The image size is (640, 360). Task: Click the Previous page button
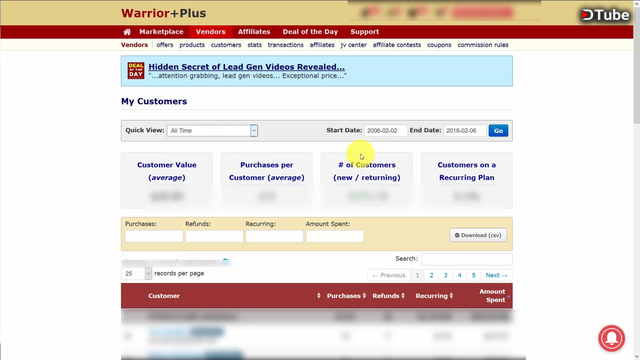click(389, 275)
